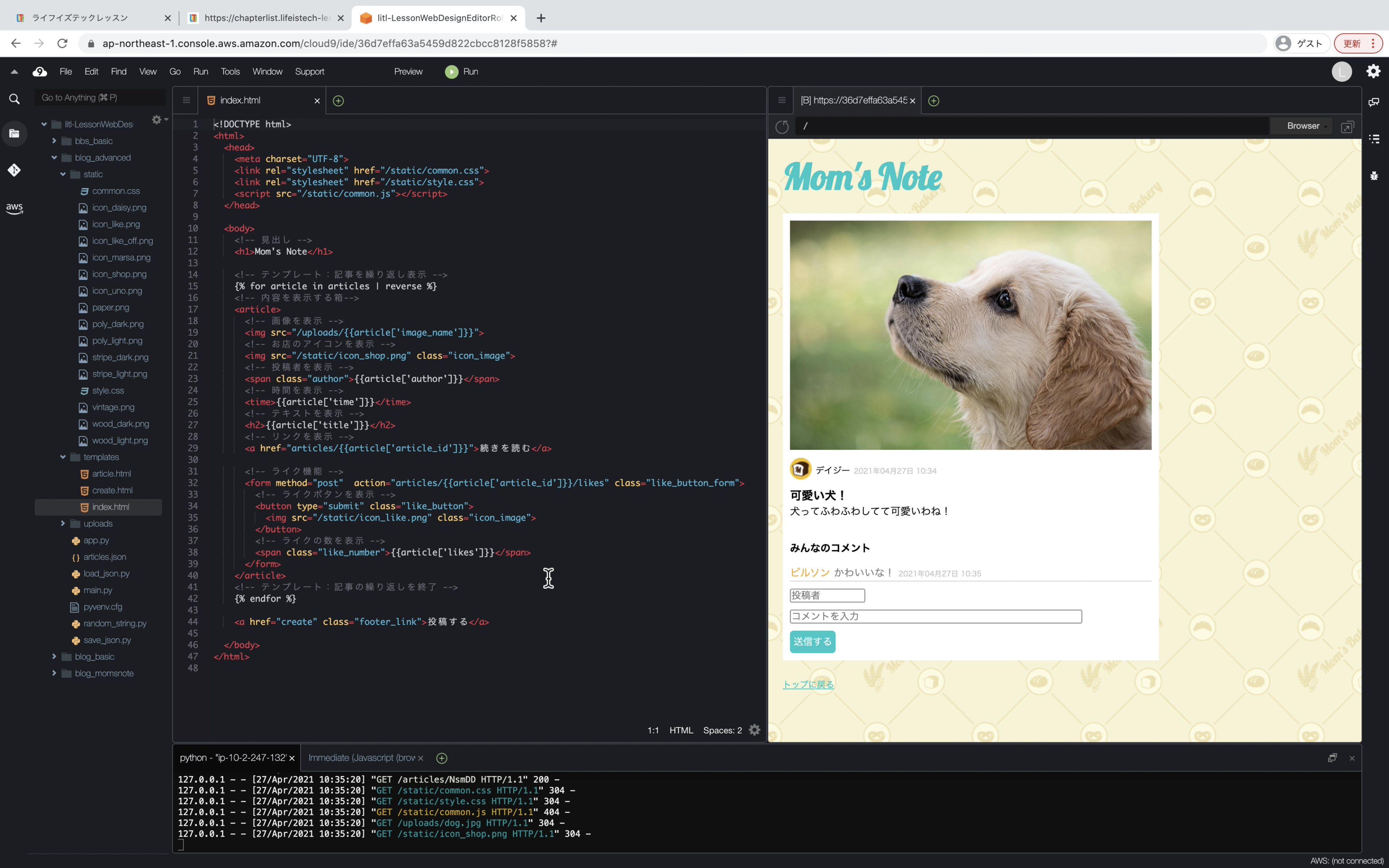Open the File menu
The image size is (1389, 868).
(x=65, y=72)
